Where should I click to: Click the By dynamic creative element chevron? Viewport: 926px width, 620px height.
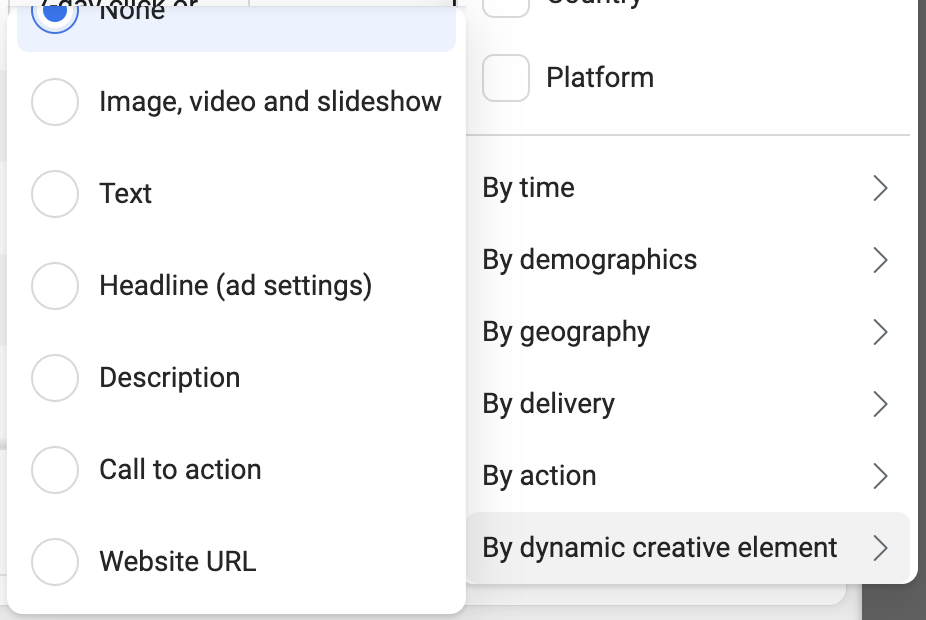coord(880,548)
